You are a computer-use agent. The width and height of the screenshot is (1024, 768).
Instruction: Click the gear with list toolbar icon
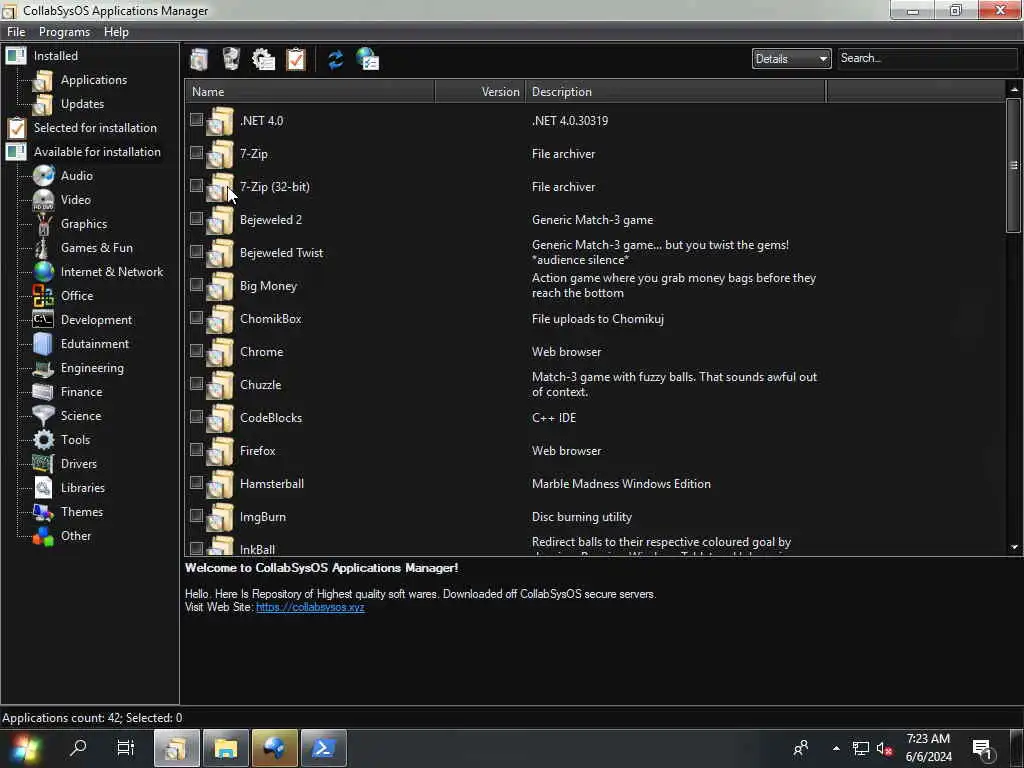coord(263,59)
